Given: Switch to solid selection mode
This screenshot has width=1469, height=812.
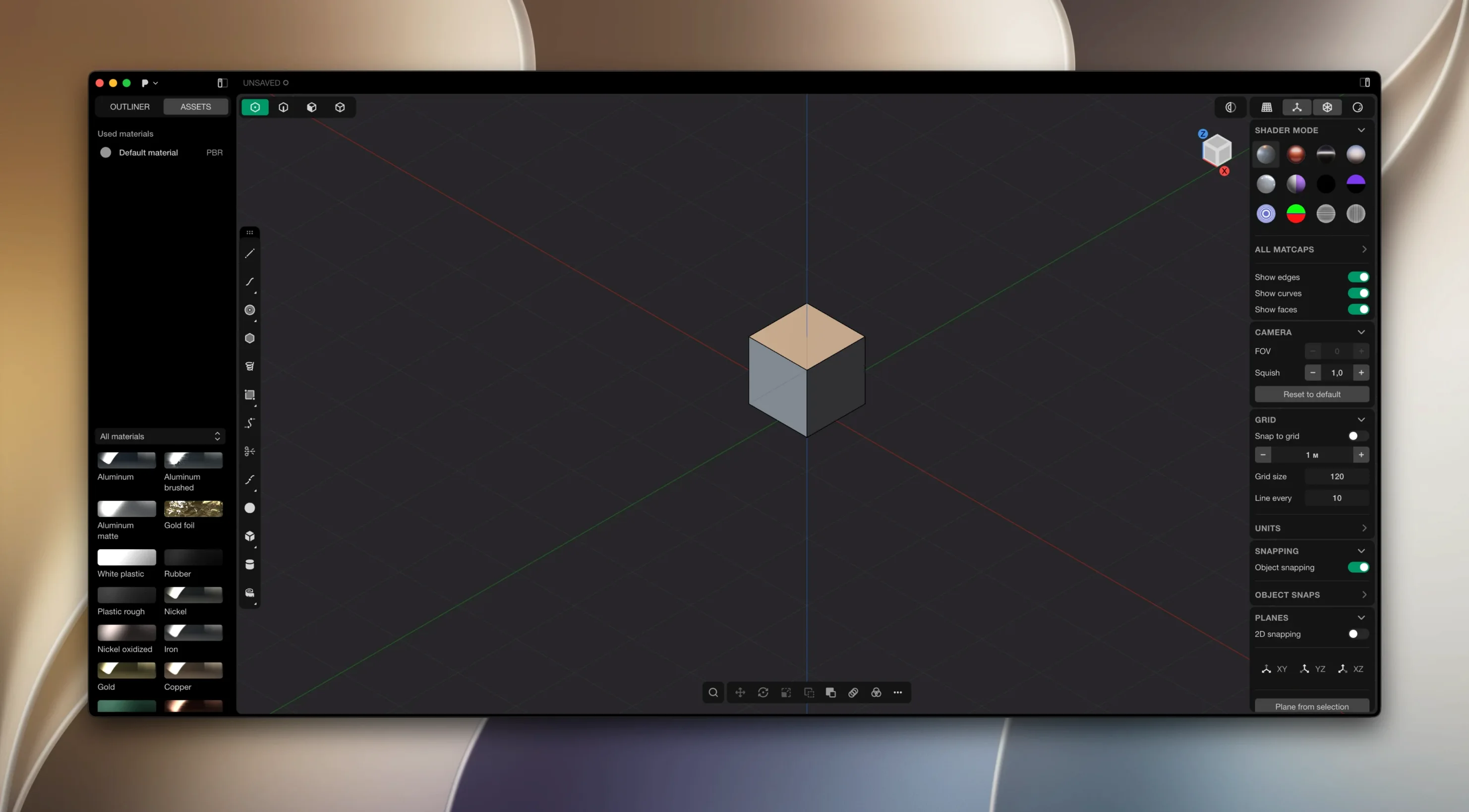Looking at the screenshot, I should coord(340,107).
